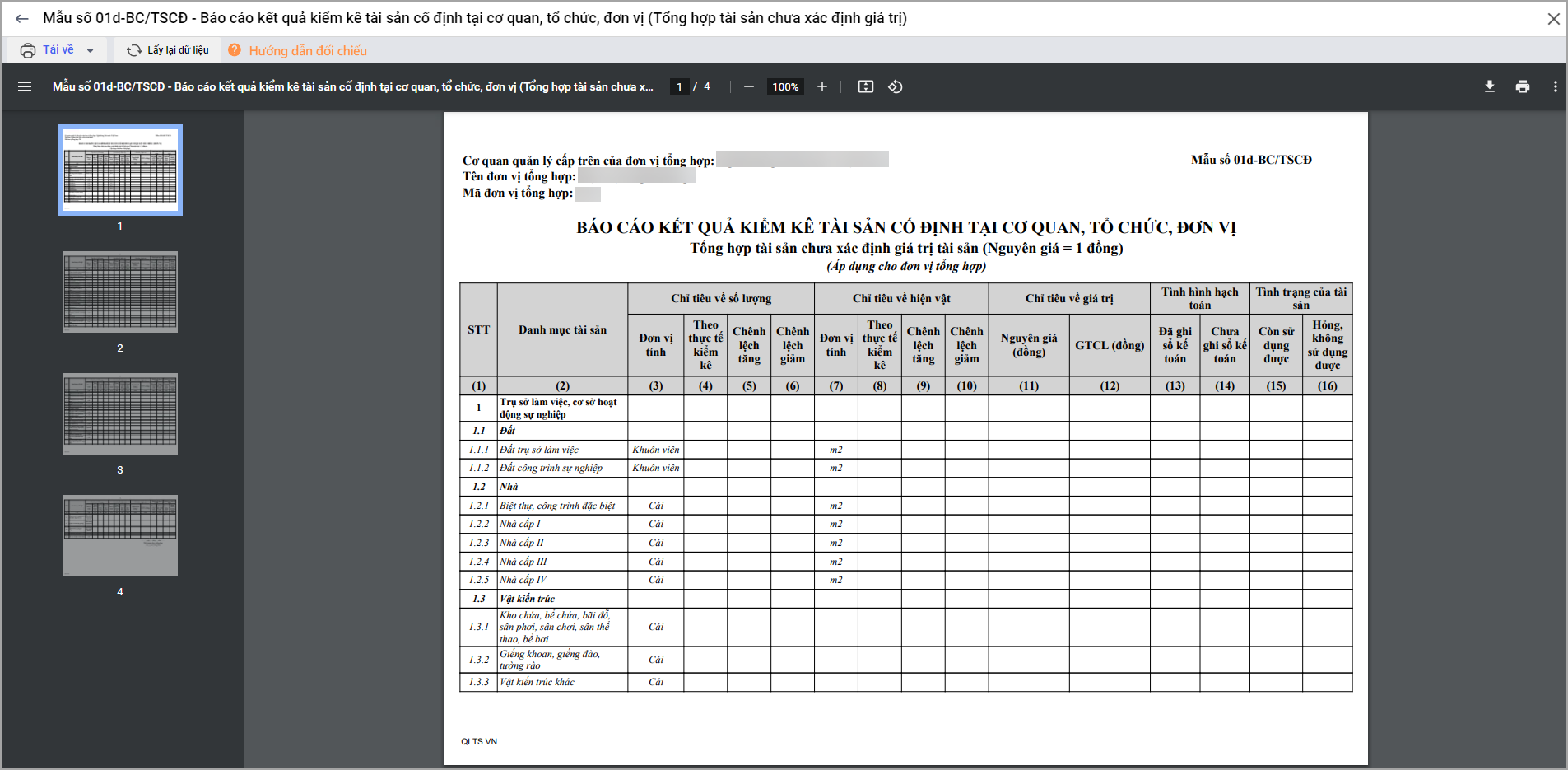Open PDF viewer more actions menu

tap(1555, 86)
